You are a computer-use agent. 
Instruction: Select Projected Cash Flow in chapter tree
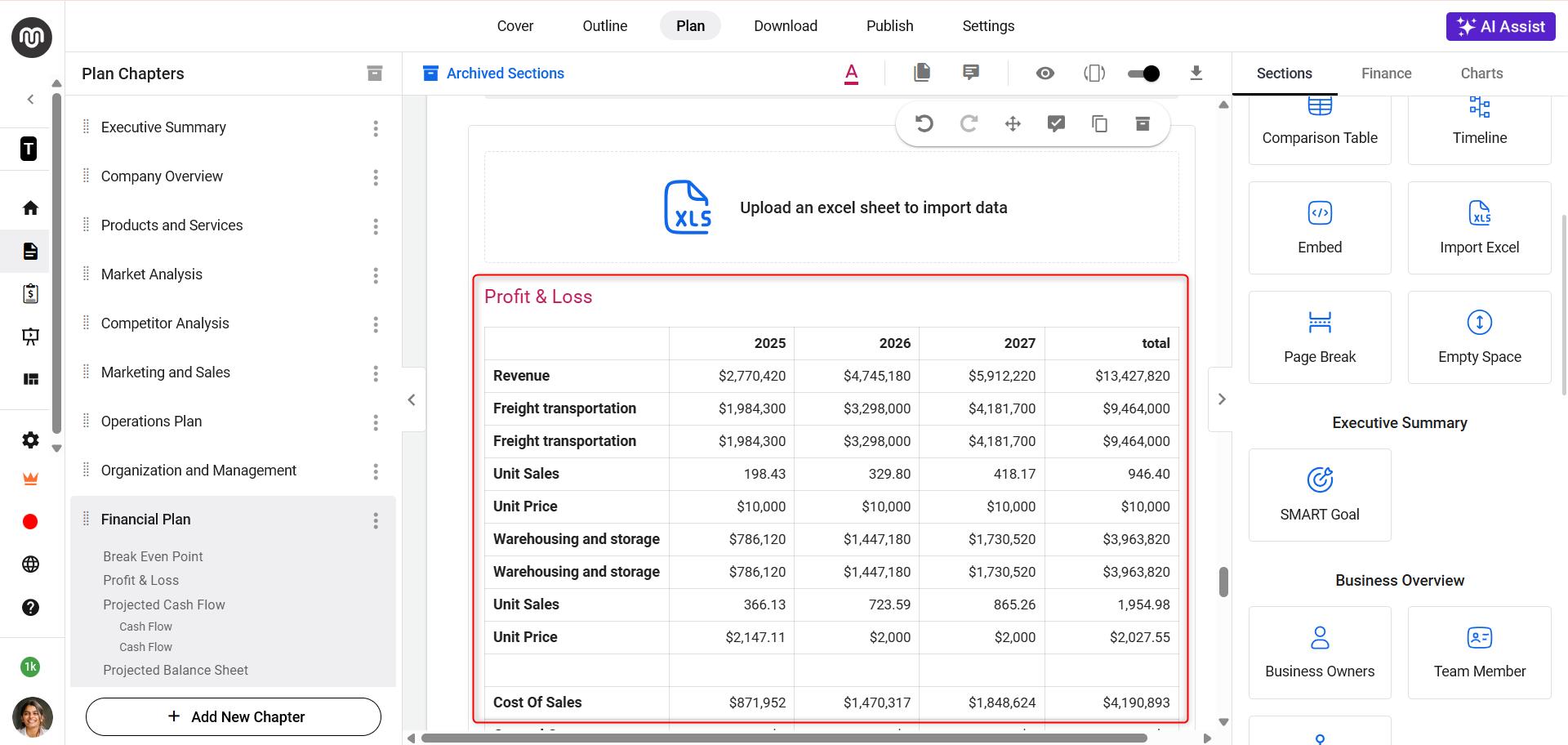coord(164,604)
